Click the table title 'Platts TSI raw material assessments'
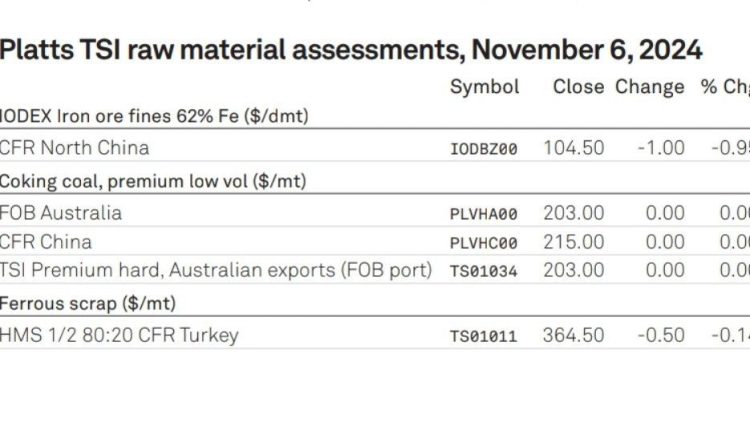 pos(232,50)
